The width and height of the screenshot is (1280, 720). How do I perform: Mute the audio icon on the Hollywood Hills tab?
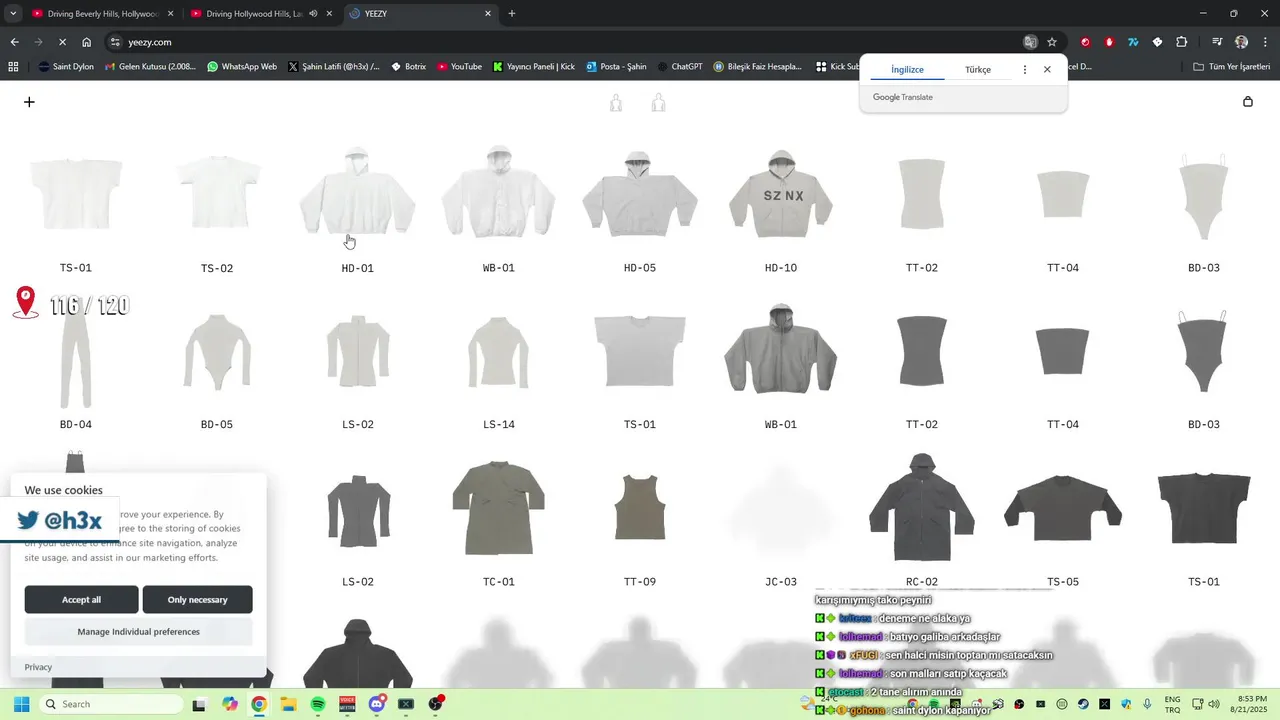pyautogui.click(x=313, y=14)
